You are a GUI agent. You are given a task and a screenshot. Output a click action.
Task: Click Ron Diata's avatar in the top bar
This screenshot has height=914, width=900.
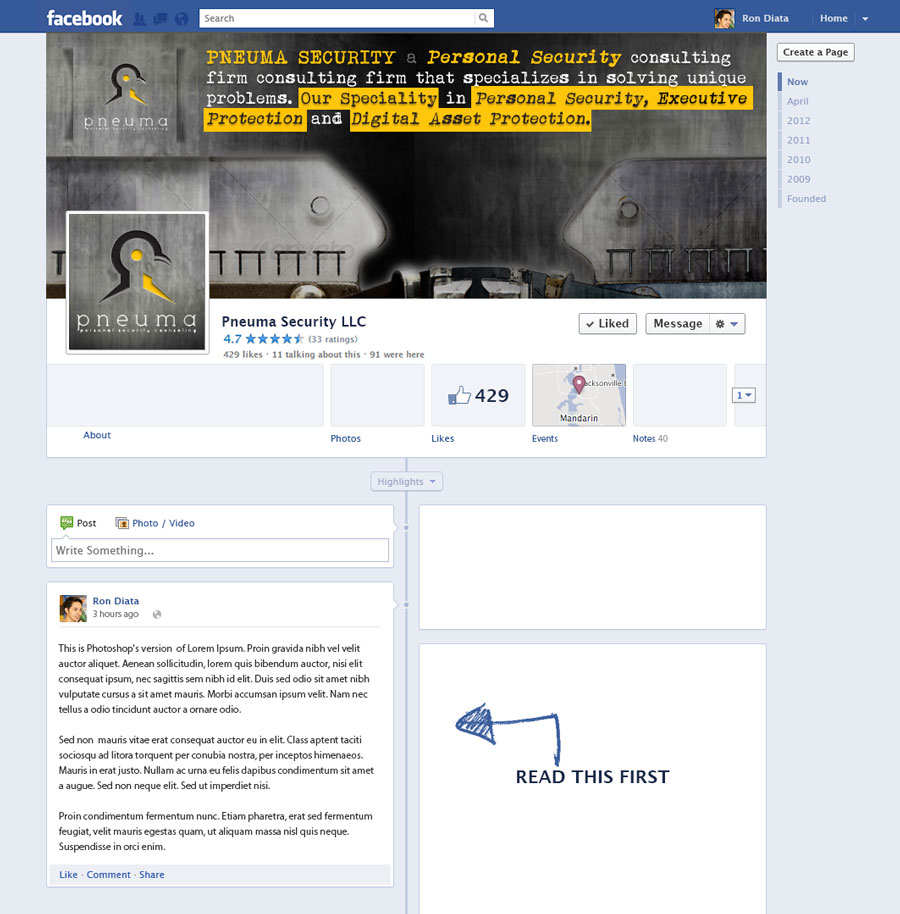click(x=725, y=18)
